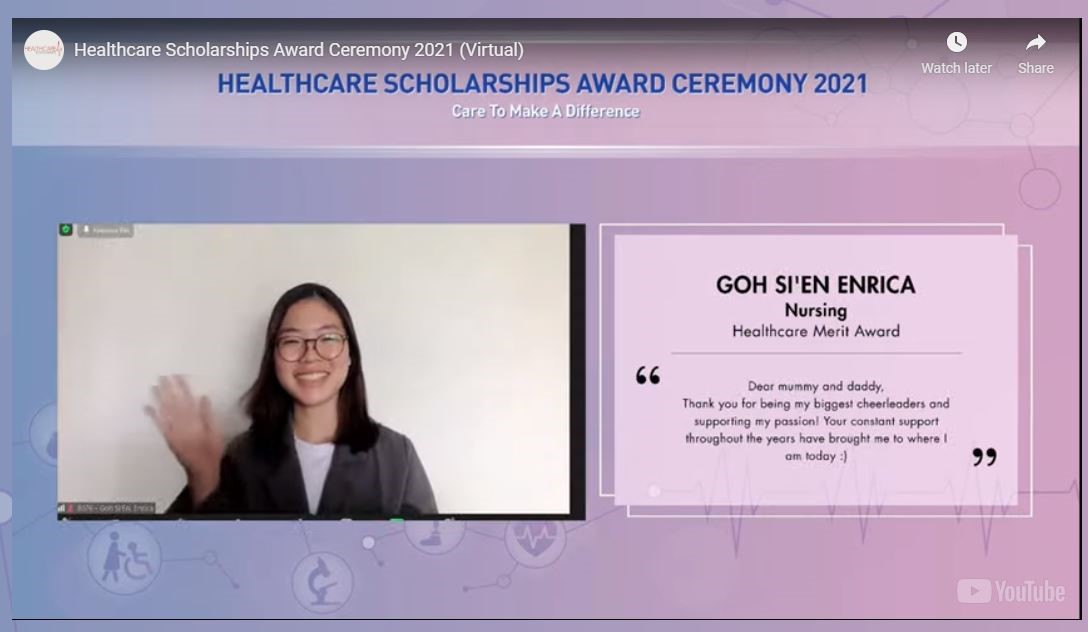The image size is (1088, 632).
Task: Click the microscope icon in the background
Action: [x=321, y=579]
